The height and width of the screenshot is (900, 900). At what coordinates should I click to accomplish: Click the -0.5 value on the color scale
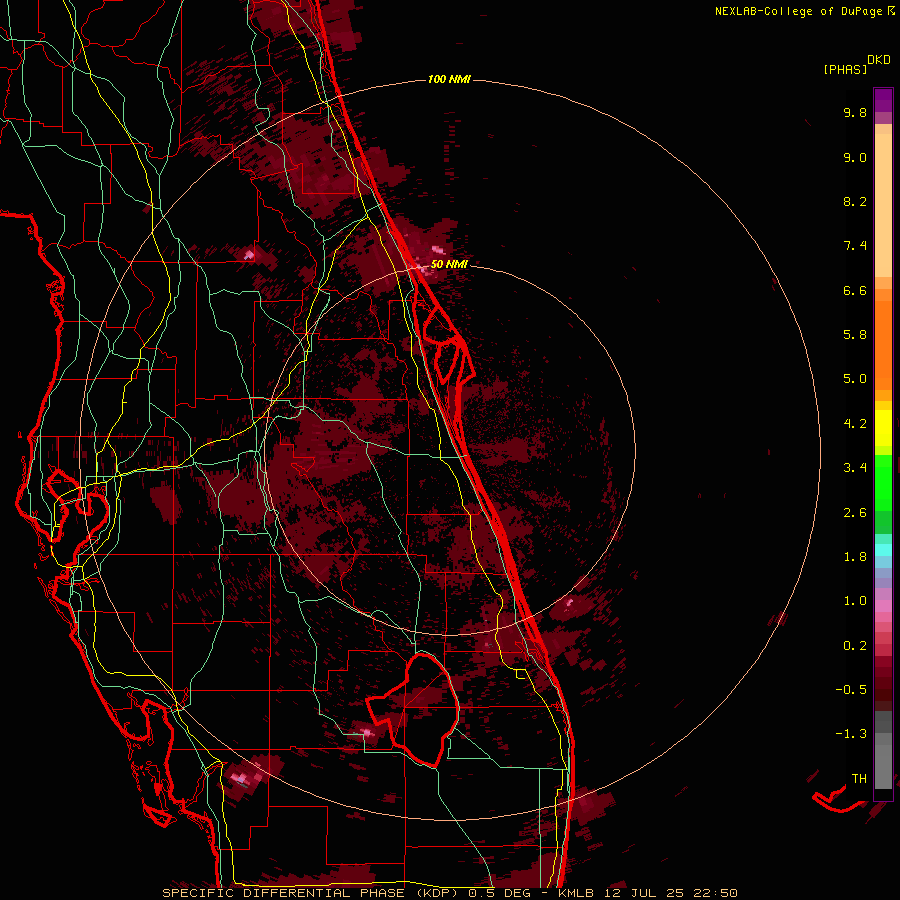pos(851,690)
